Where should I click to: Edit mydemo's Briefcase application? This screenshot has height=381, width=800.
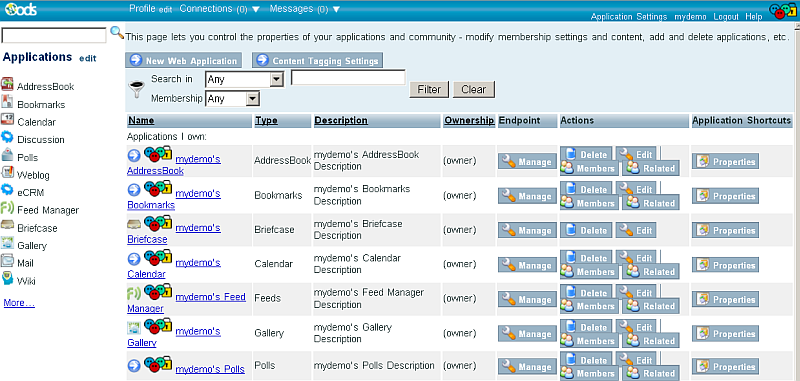point(636,231)
